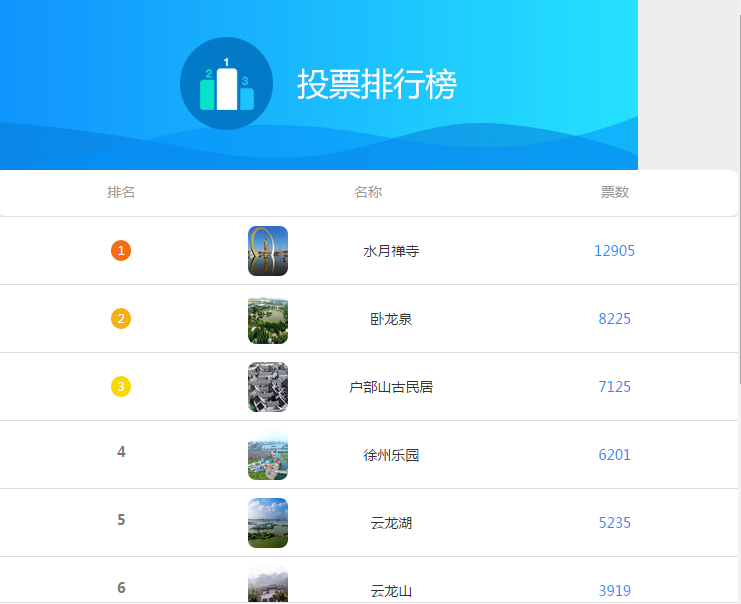Click the vote count 12905
Viewport: 741px width, 604px height.
pos(614,250)
